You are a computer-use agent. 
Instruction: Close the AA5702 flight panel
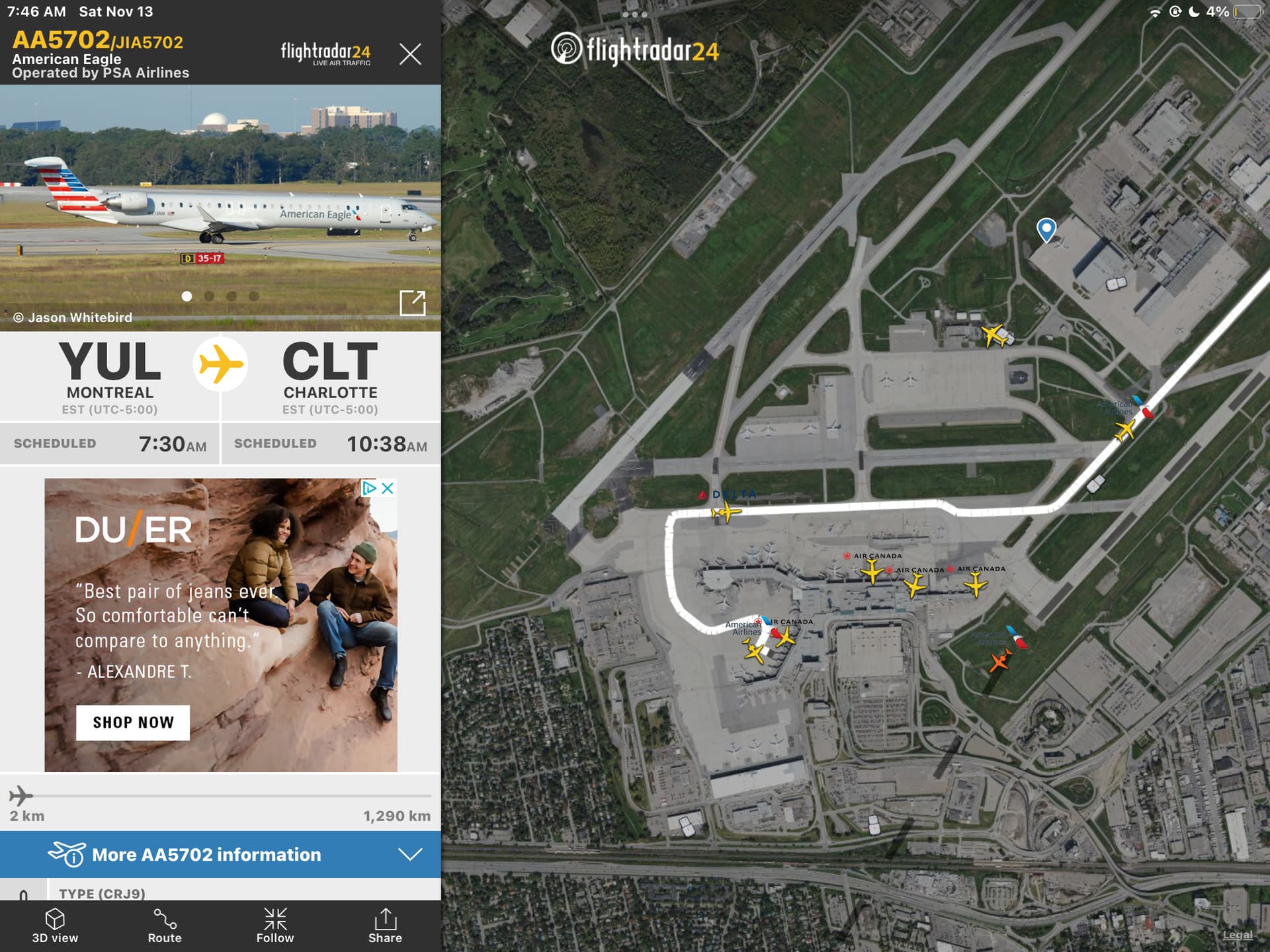coord(410,54)
